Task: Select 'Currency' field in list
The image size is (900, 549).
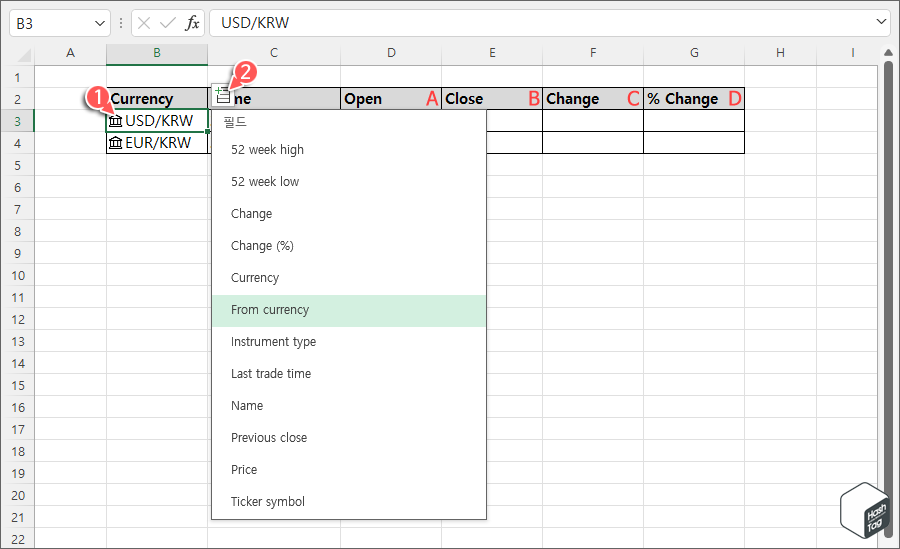Action: tap(349, 279)
